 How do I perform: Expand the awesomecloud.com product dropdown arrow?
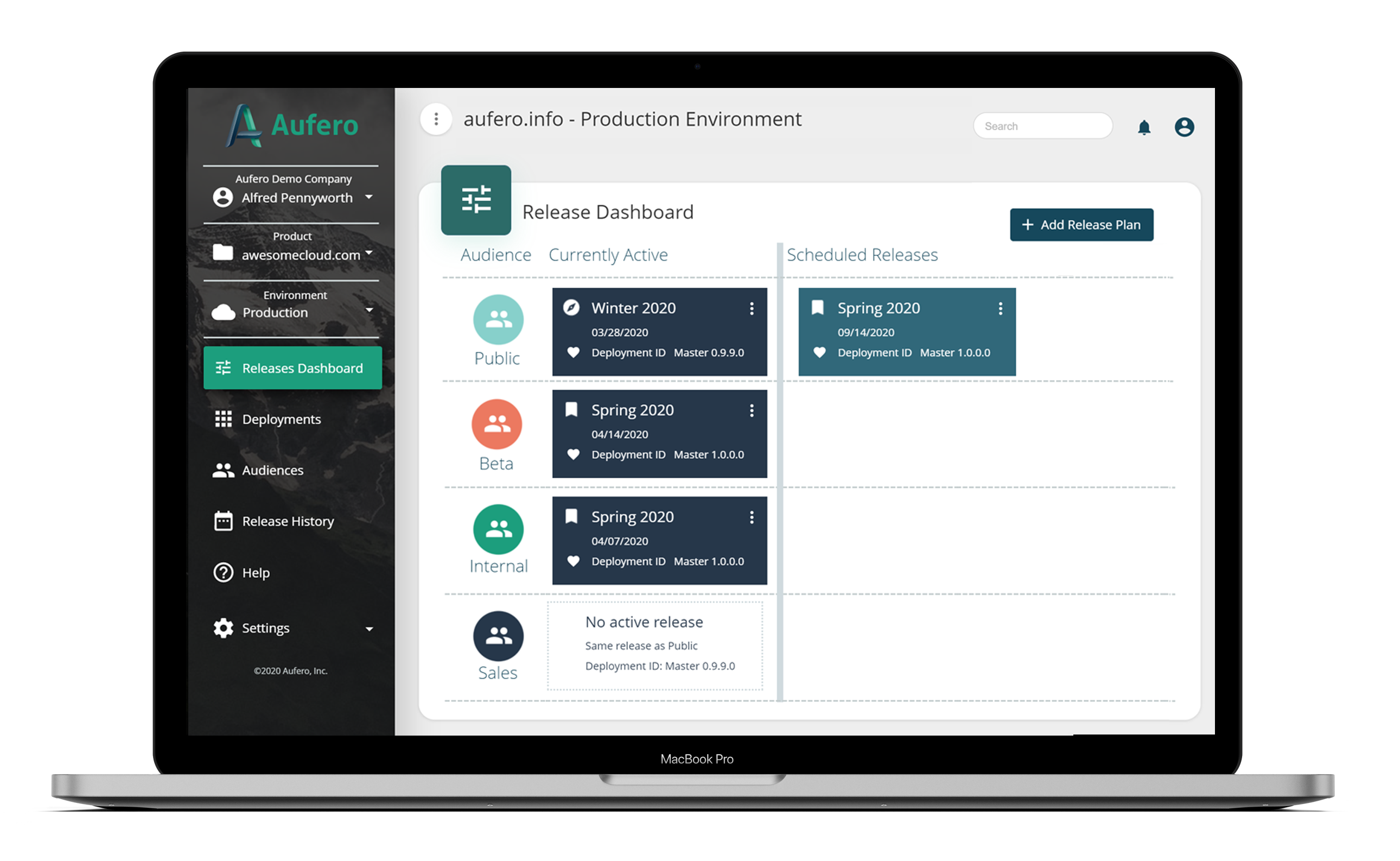click(370, 252)
